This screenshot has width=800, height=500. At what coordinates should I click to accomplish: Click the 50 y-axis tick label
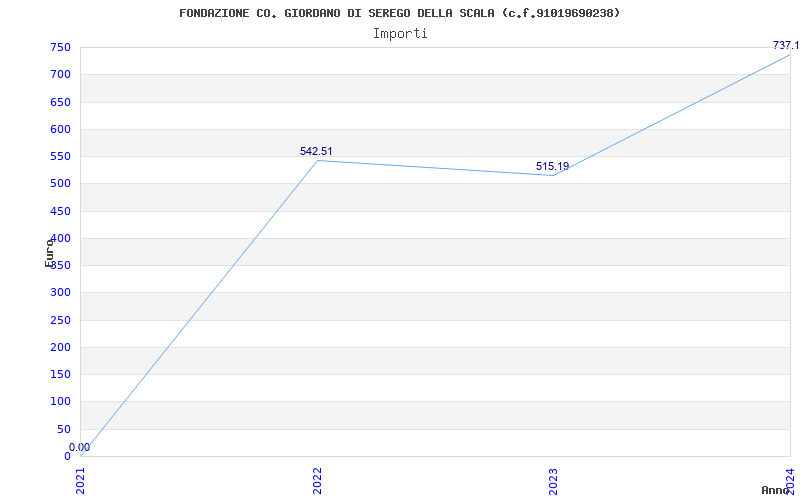[x=63, y=429]
